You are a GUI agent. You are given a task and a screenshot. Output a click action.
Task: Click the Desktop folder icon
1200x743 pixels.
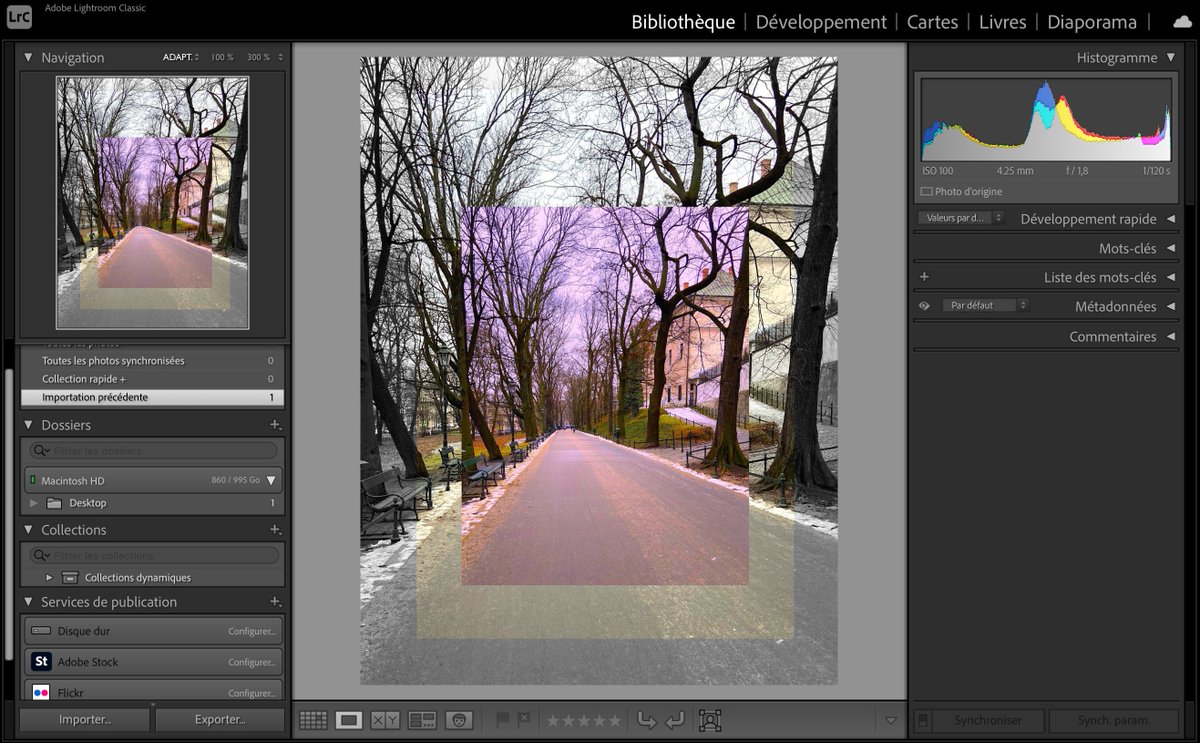coord(54,503)
